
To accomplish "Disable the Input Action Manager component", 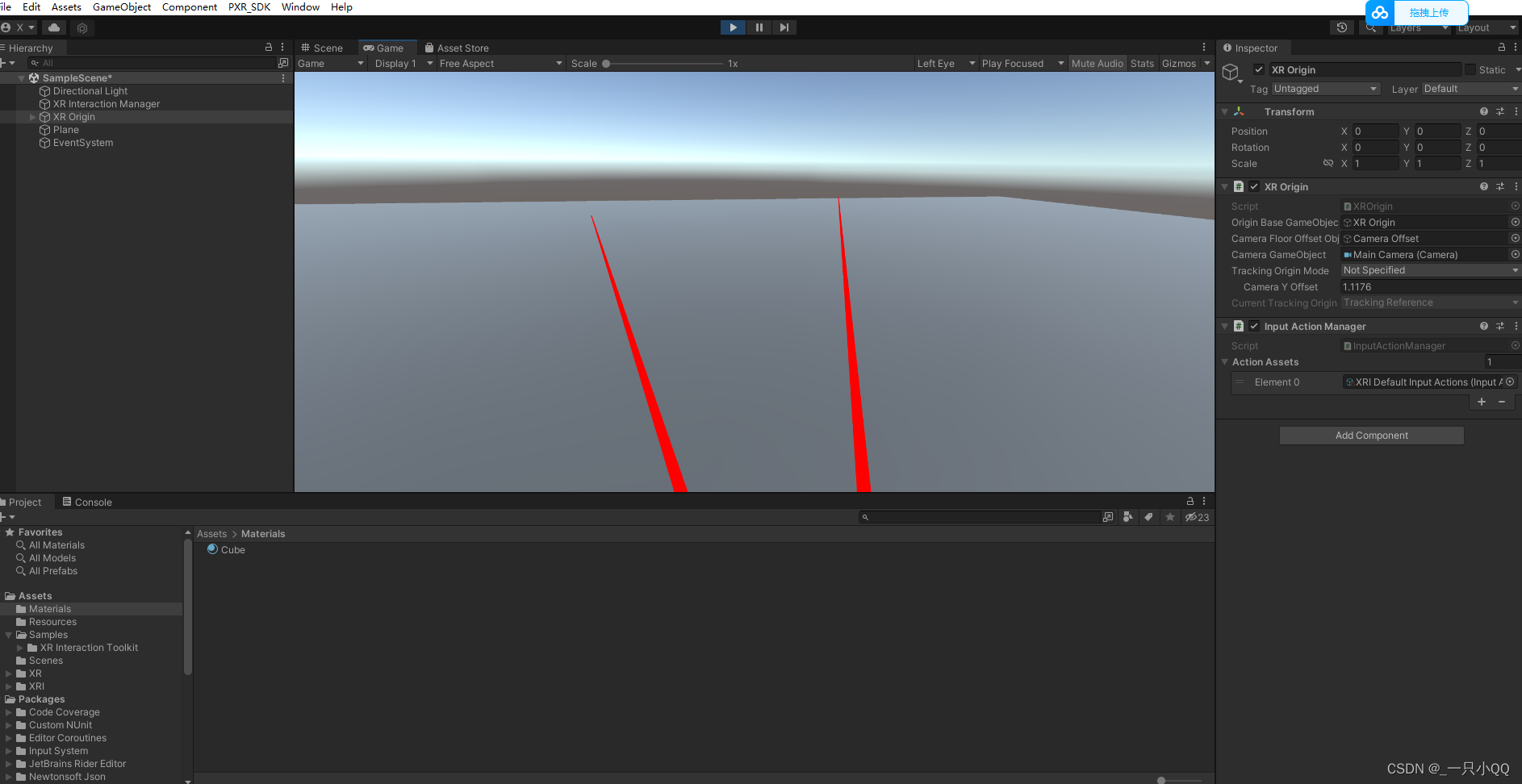I will (1254, 327).
